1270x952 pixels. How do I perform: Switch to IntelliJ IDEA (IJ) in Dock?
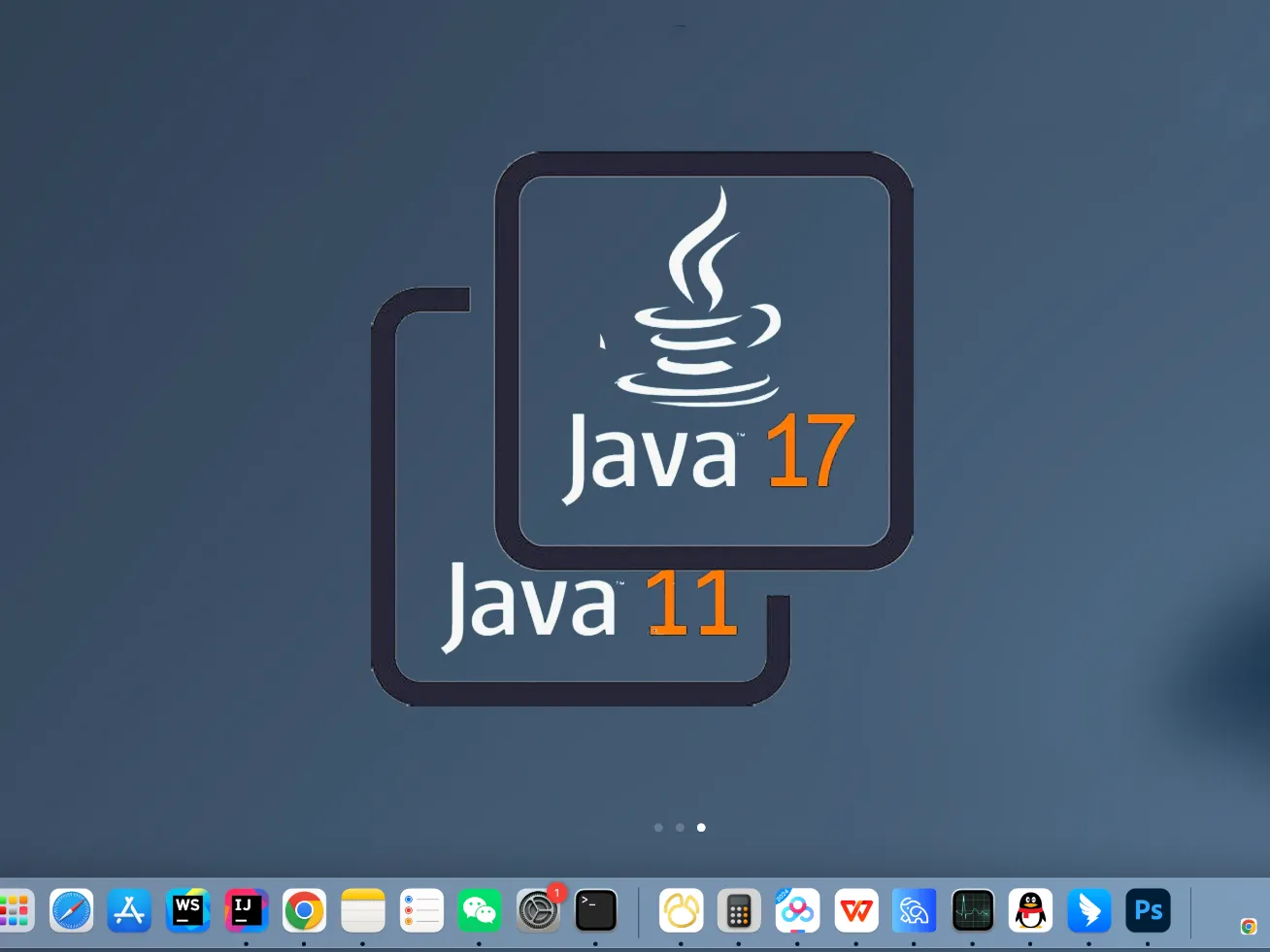pyautogui.click(x=246, y=910)
